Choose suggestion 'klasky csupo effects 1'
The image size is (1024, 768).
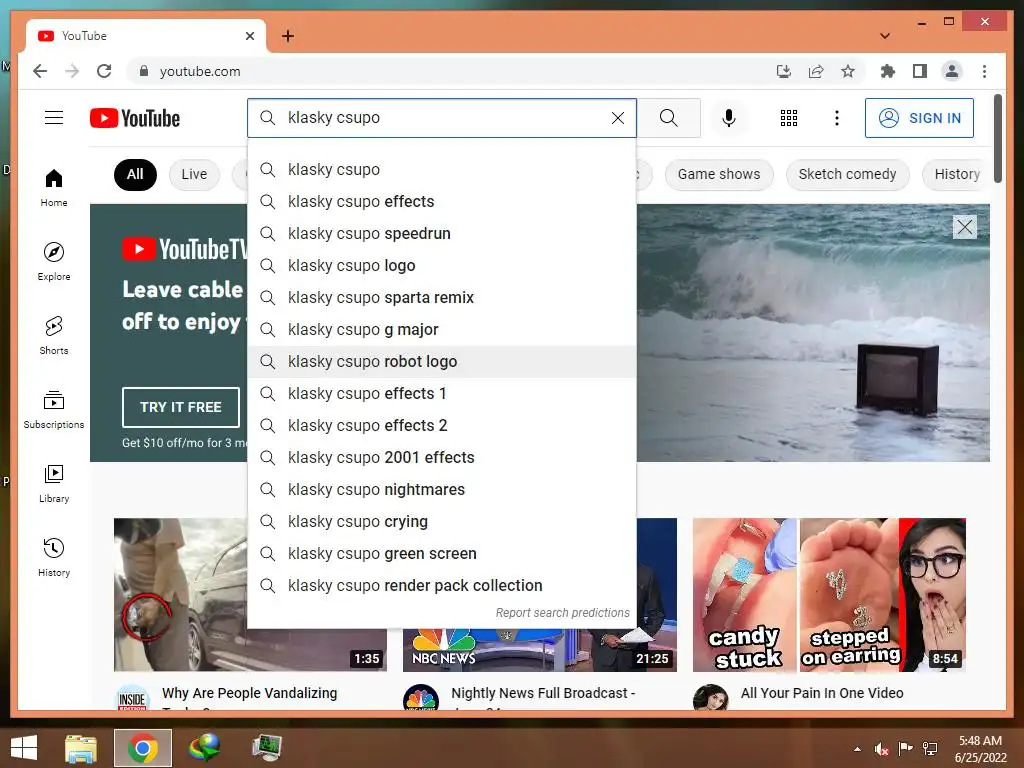point(441,394)
